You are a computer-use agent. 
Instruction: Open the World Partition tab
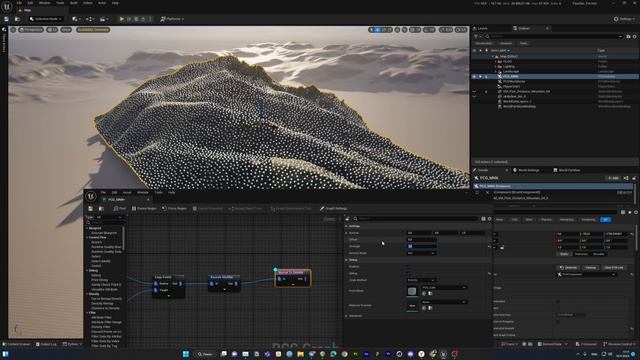click(x=567, y=170)
